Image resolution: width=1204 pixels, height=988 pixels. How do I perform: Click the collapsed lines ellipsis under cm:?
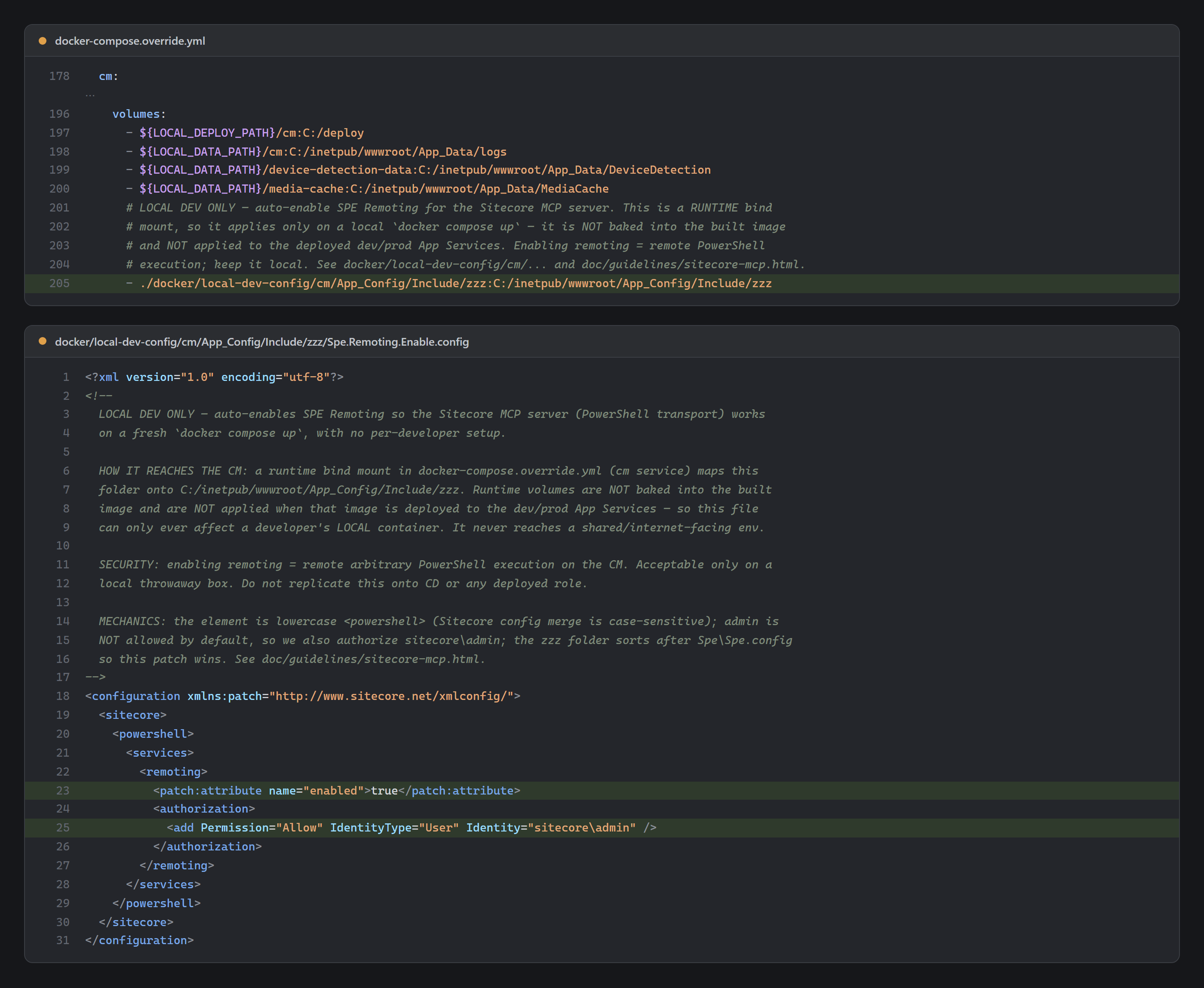[90, 95]
